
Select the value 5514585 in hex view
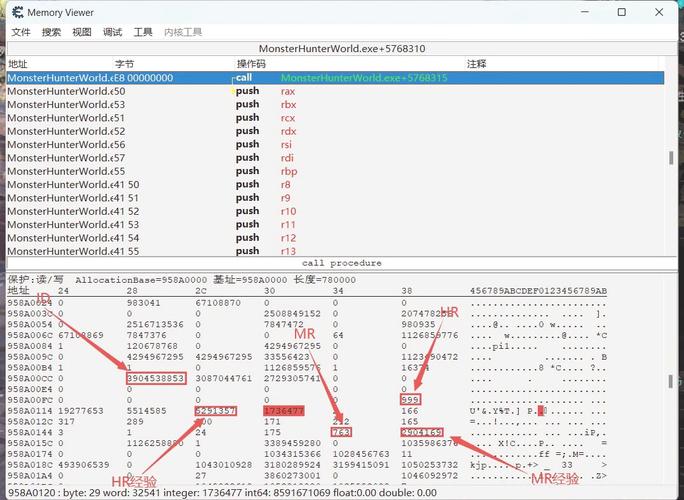click(x=147, y=411)
